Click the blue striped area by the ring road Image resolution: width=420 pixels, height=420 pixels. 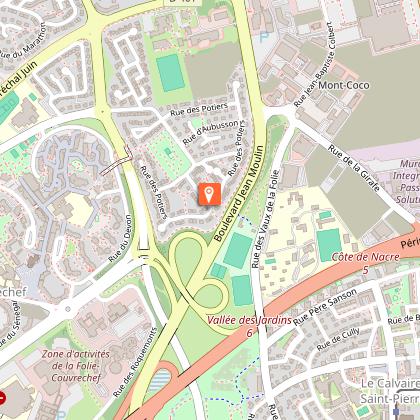159,380
